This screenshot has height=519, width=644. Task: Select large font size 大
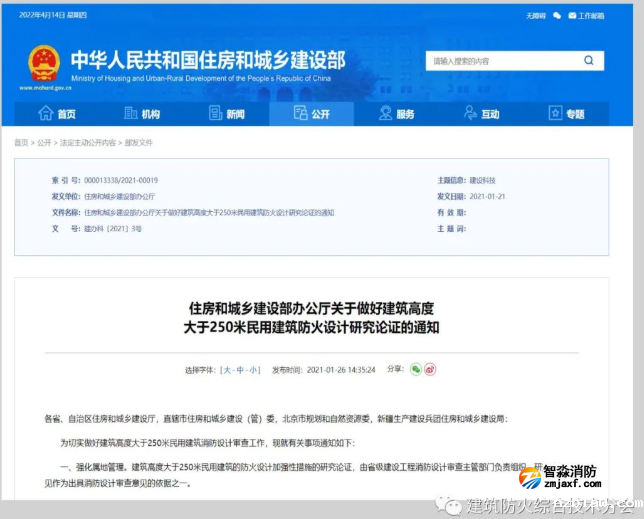(x=227, y=370)
